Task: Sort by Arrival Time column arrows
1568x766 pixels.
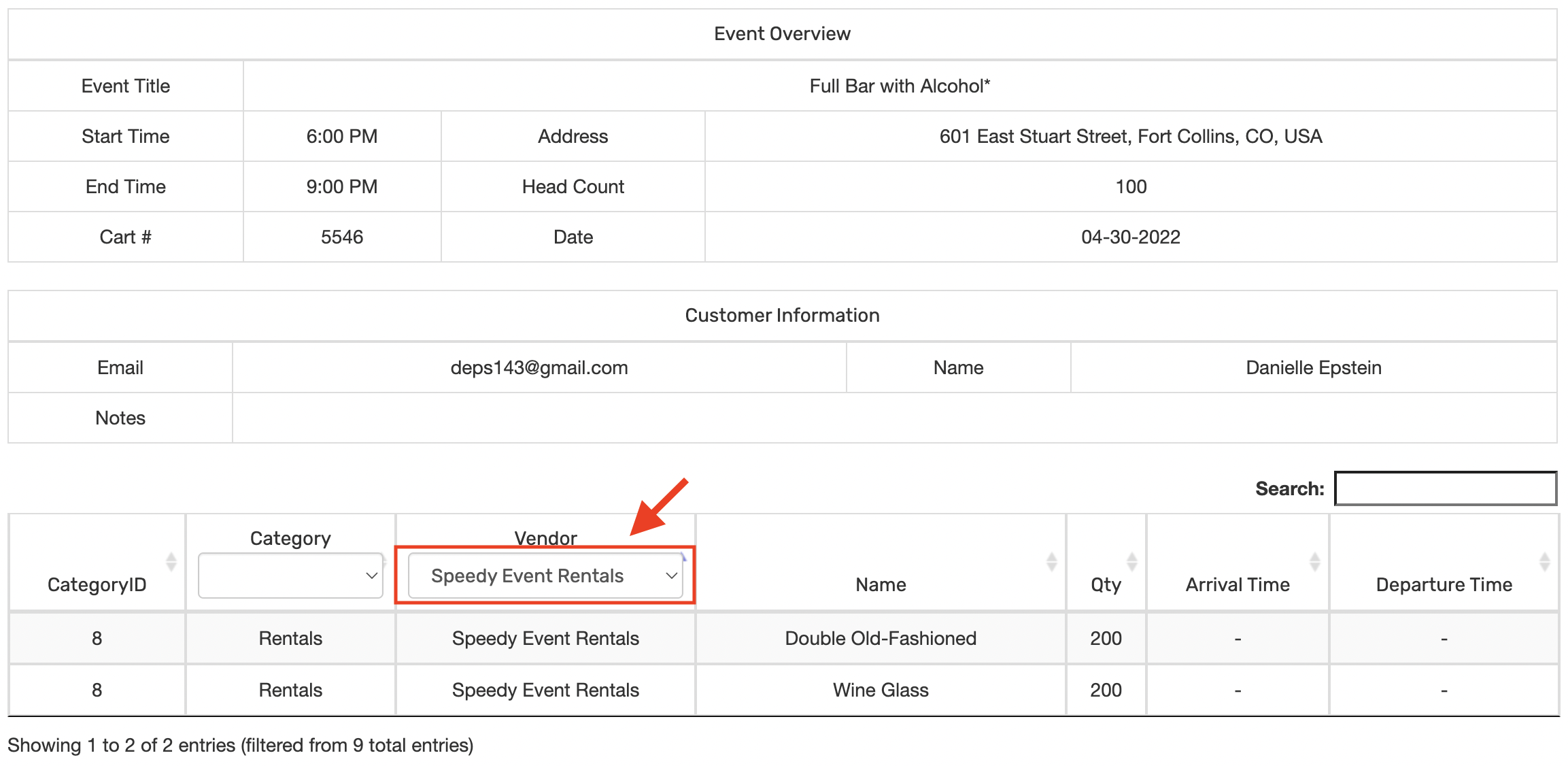Action: (1314, 562)
